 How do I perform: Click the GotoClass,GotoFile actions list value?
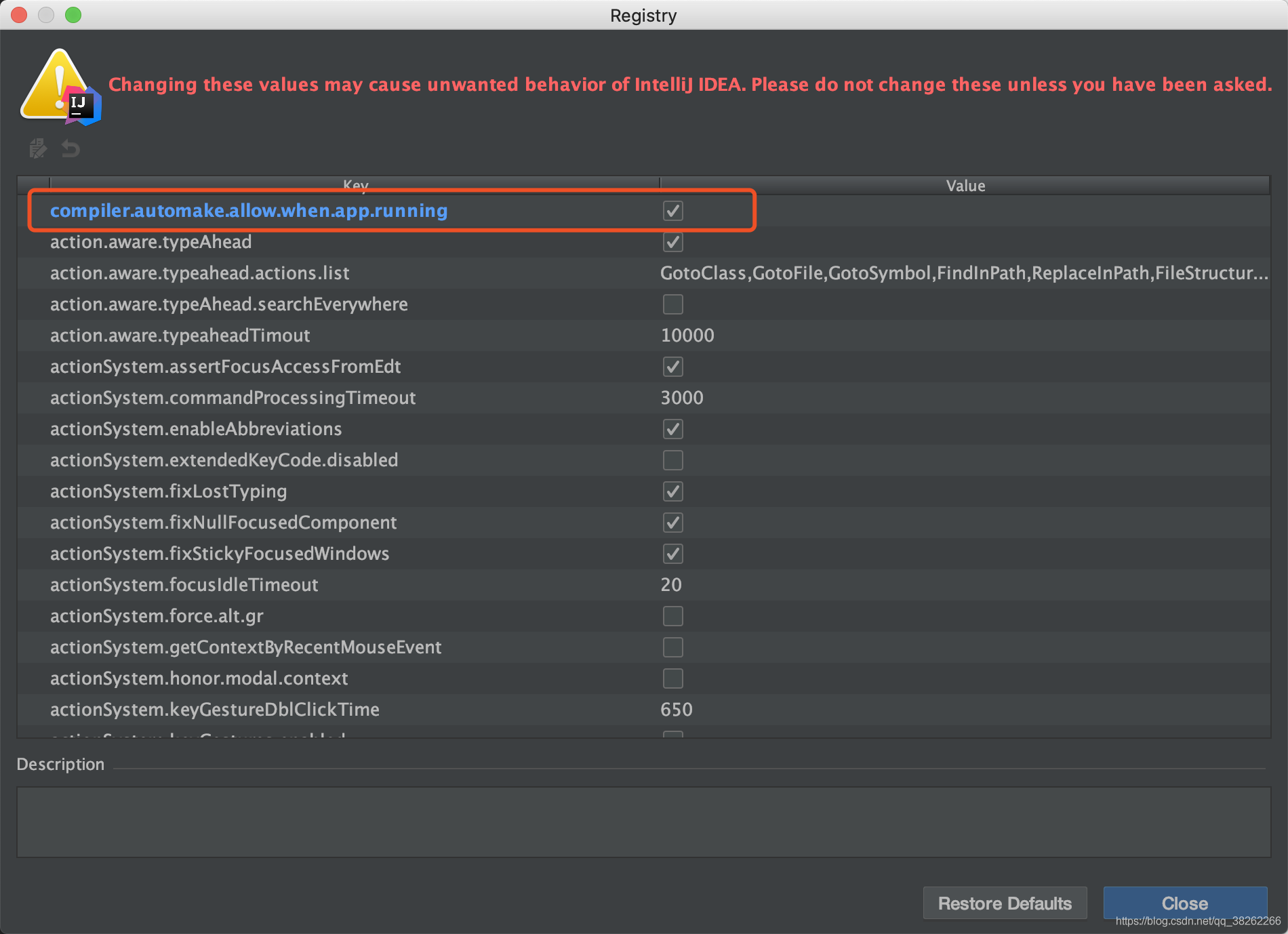click(964, 273)
